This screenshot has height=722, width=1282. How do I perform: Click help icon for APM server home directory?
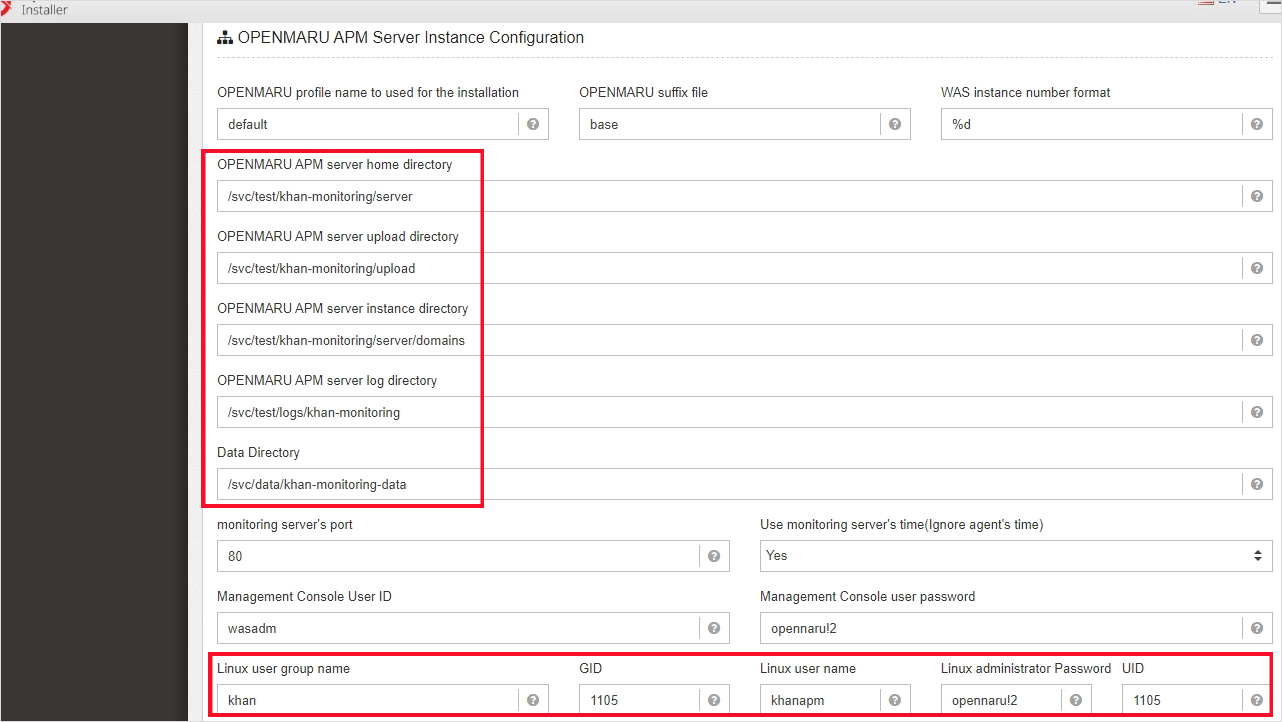click(1257, 196)
